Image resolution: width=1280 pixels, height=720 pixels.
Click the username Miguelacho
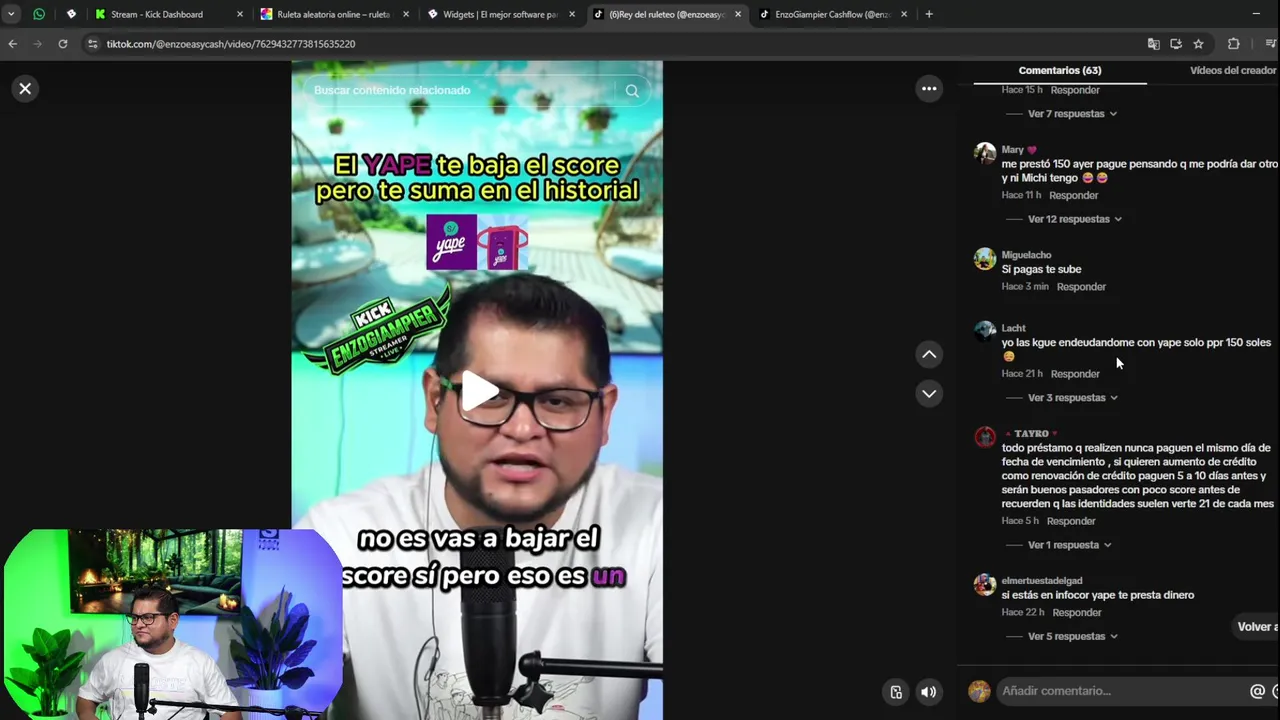coord(1026,255)
